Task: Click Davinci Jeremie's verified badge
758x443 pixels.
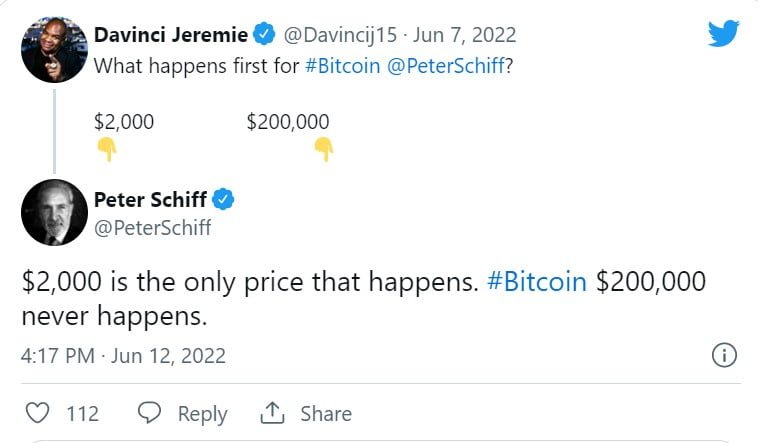Action: [264, 35]
